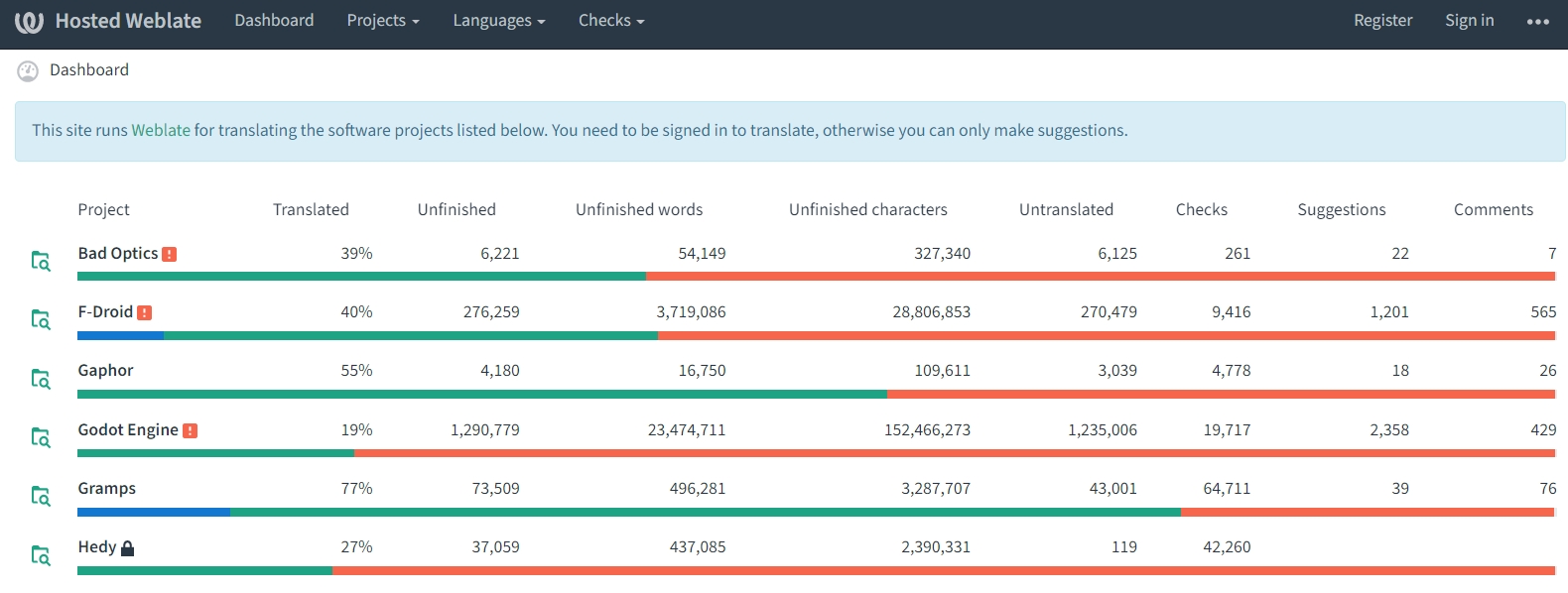The image size is (1568, 593).
Task: Click the F-Droid translation progress bar
Action: (816, 335)
